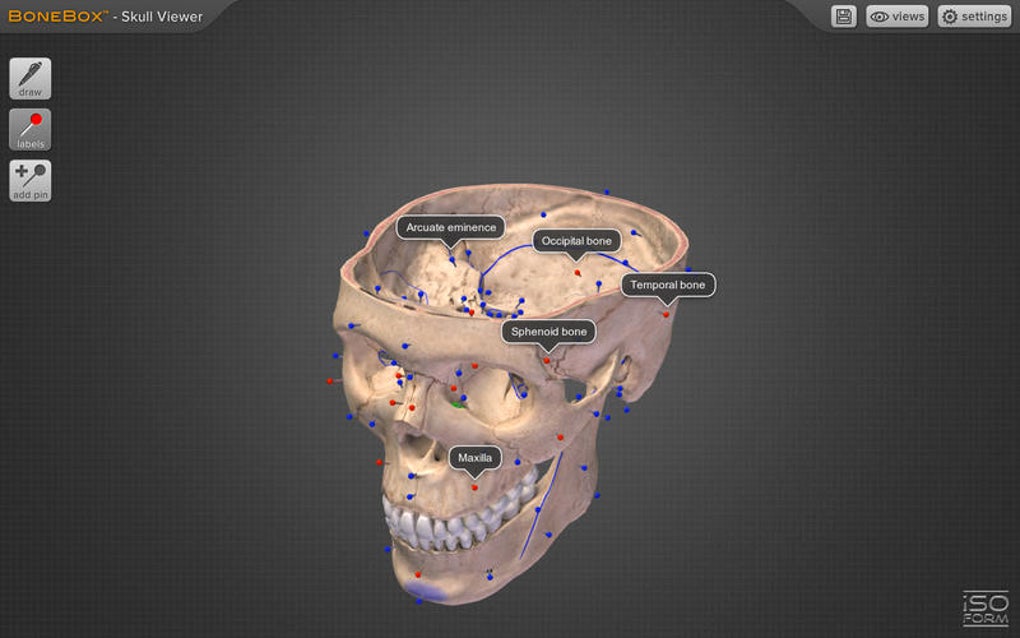
Task: Click the Occipital bone label
Action: click(x=577, y=240)
